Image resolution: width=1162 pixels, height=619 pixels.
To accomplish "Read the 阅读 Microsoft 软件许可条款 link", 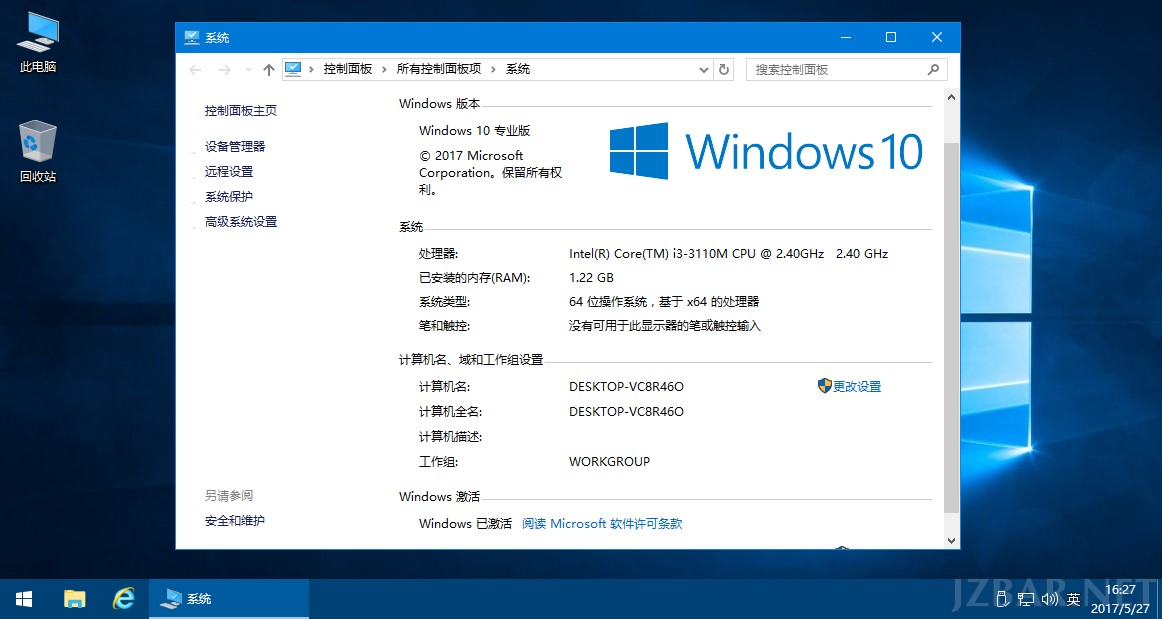I will pyautogui.click(x=602, y=523).
